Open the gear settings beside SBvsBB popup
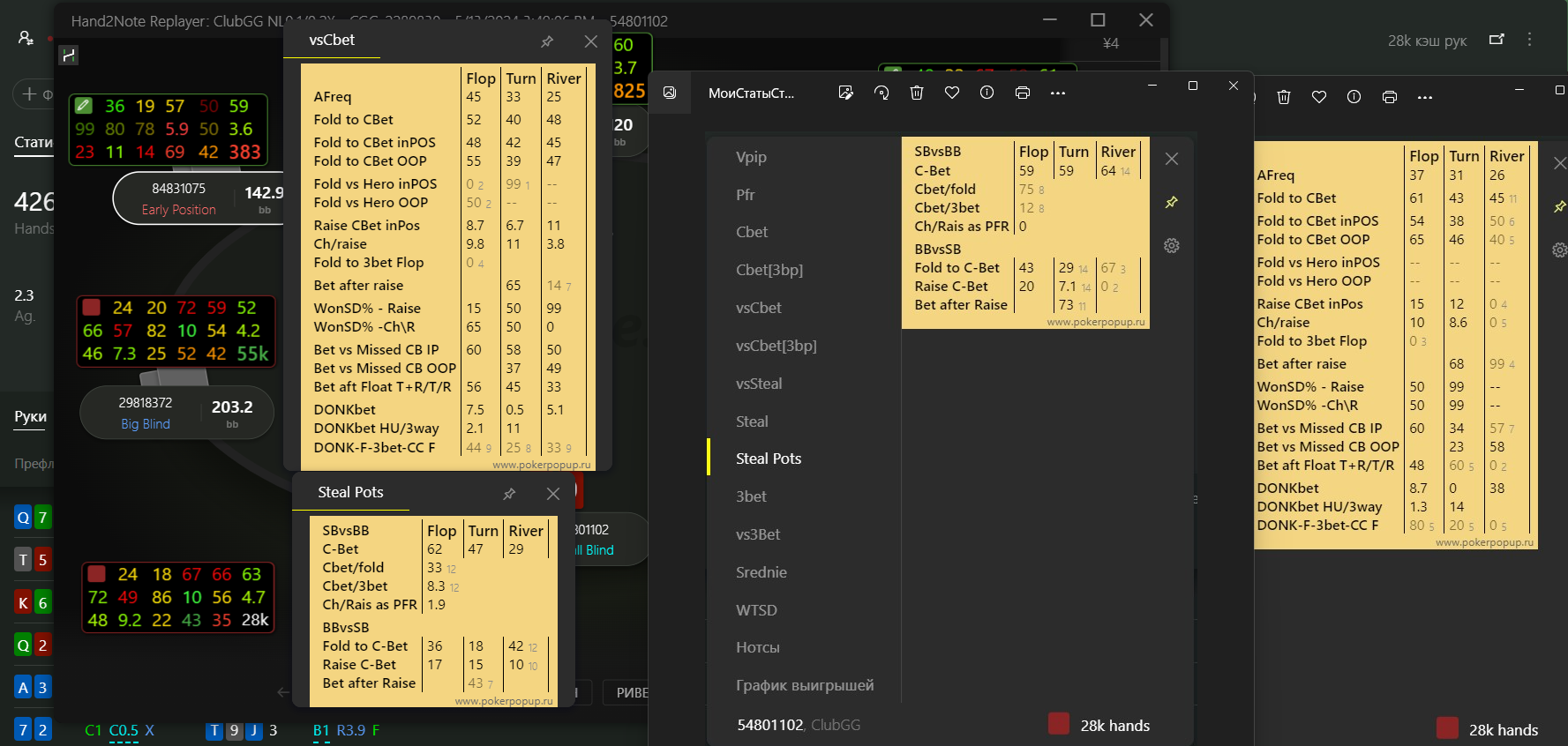Screen dimensions: 1568x746 [x=1172, y=246]
